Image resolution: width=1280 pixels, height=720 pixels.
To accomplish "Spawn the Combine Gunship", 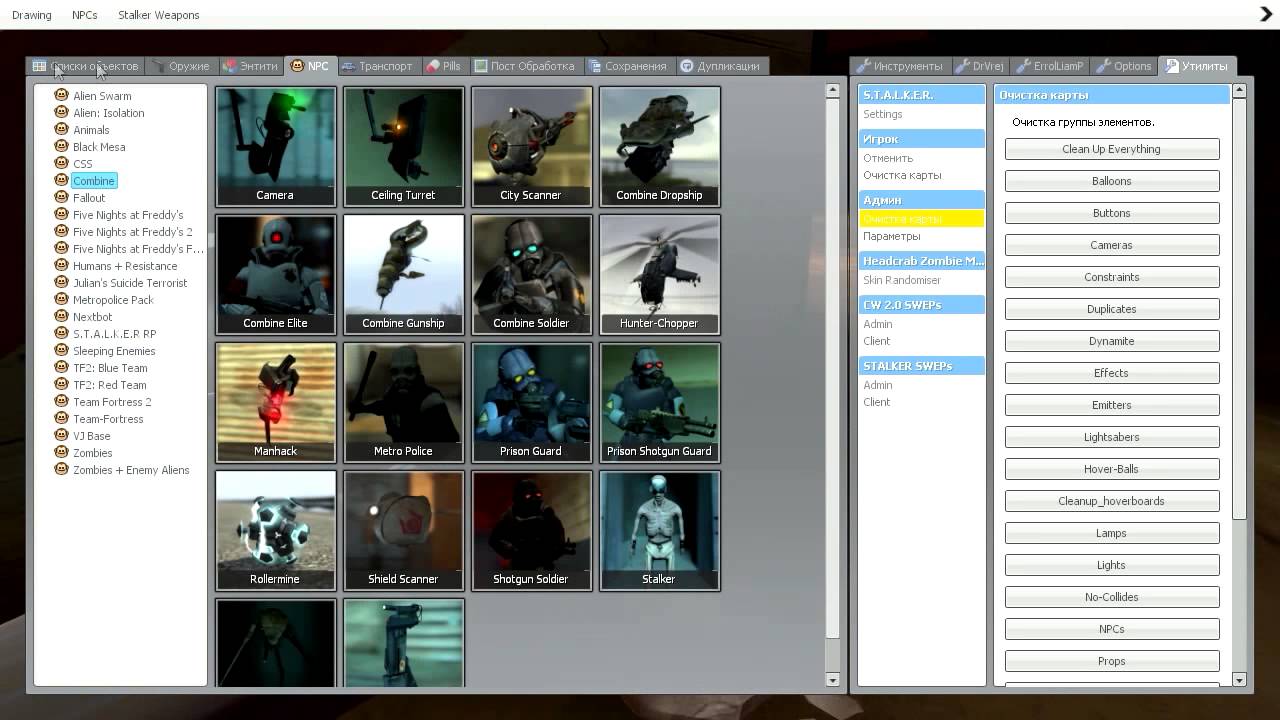I will (403, 274).
